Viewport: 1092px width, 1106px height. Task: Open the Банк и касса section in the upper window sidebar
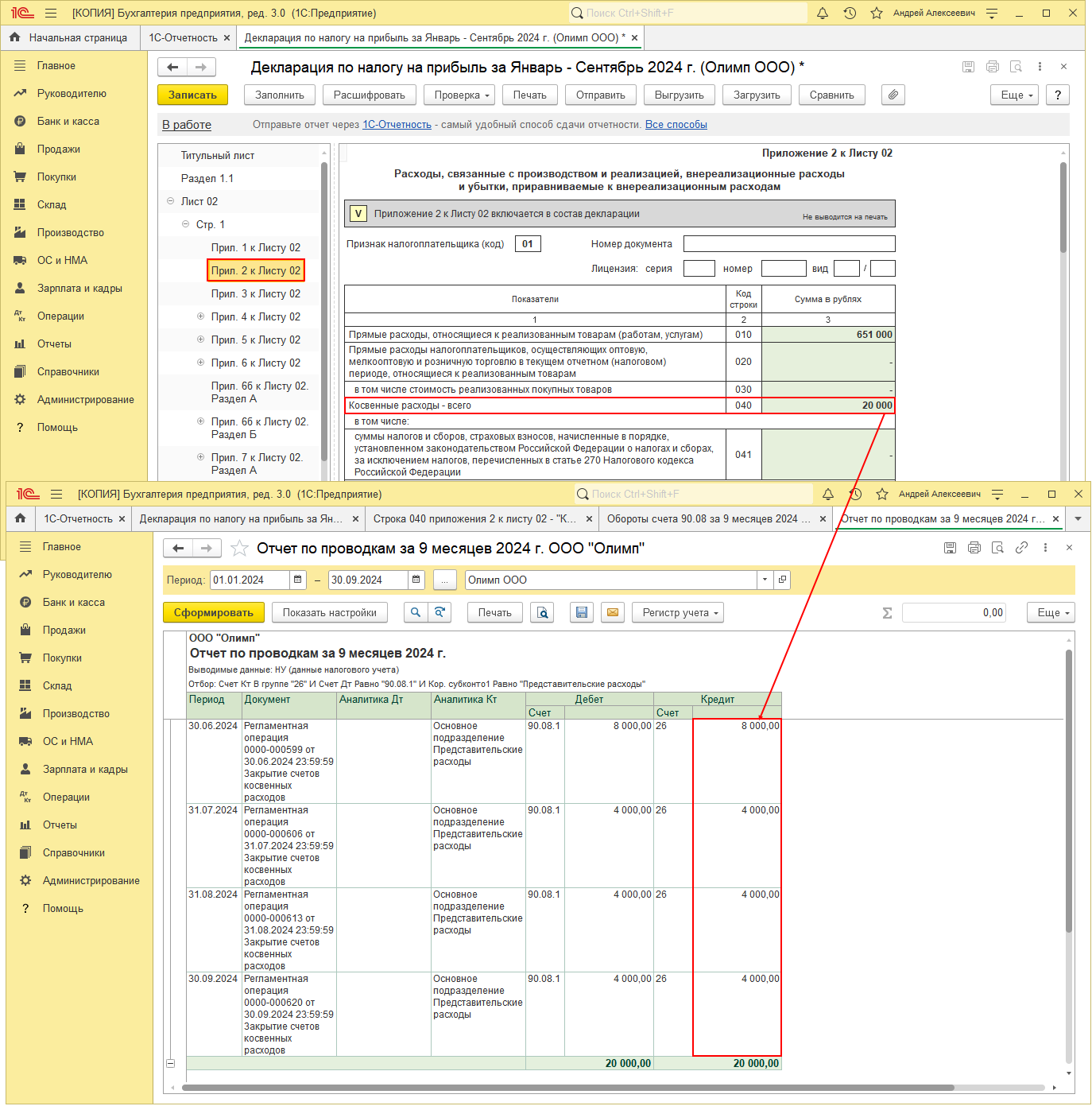click(68, 121)
